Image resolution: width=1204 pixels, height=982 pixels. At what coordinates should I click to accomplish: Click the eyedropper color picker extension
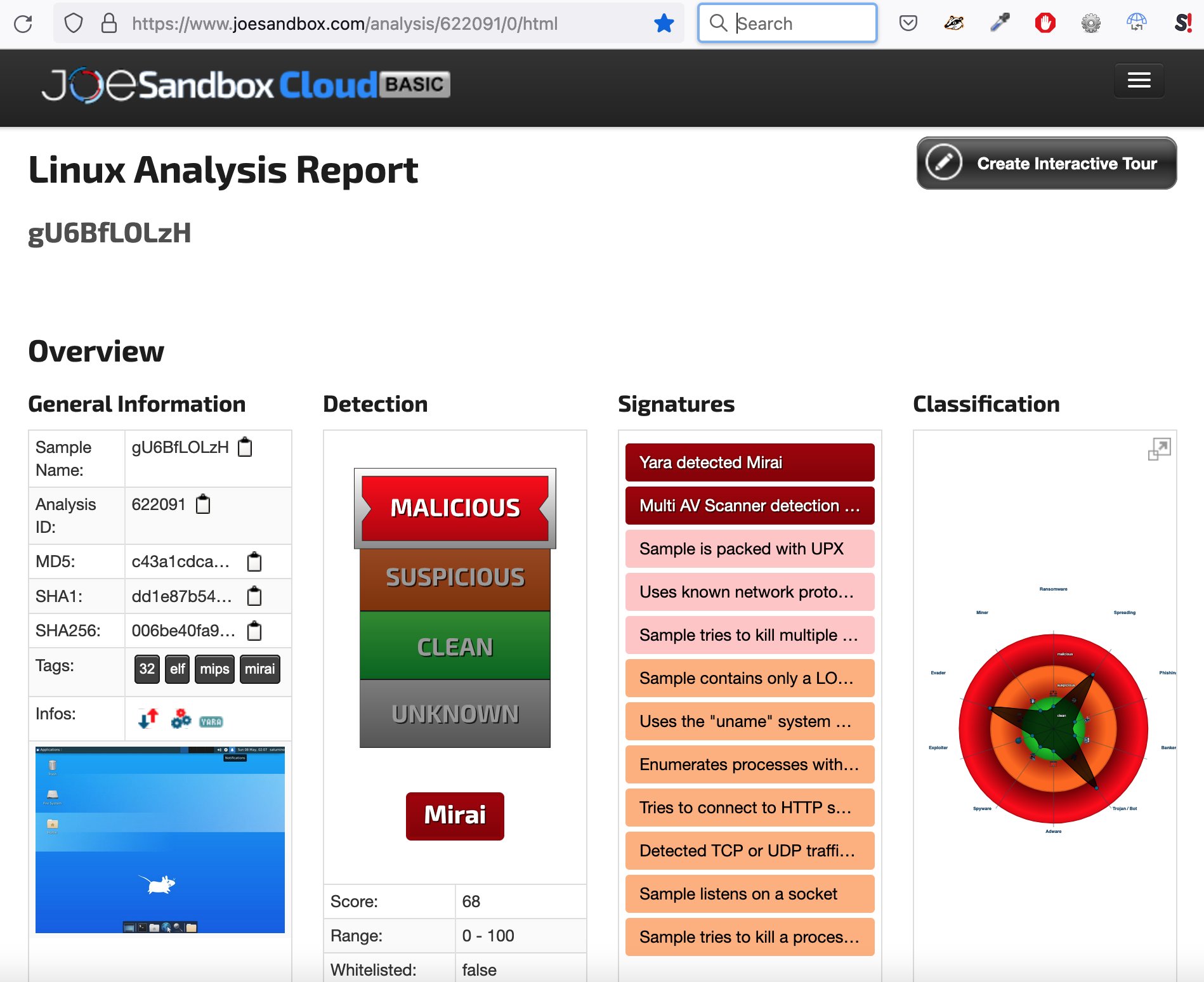point(1000,24)
